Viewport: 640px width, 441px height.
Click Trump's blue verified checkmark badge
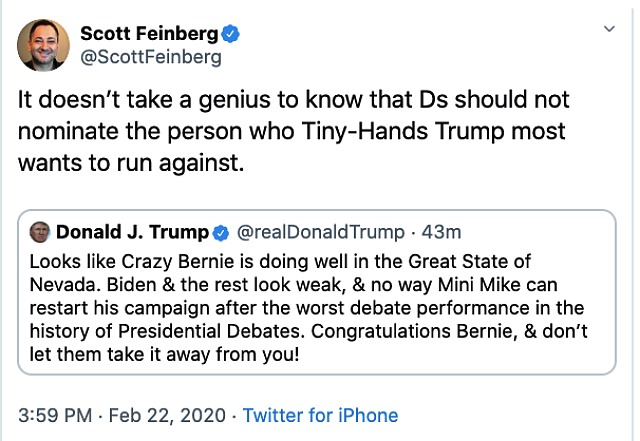pos(221,233)
